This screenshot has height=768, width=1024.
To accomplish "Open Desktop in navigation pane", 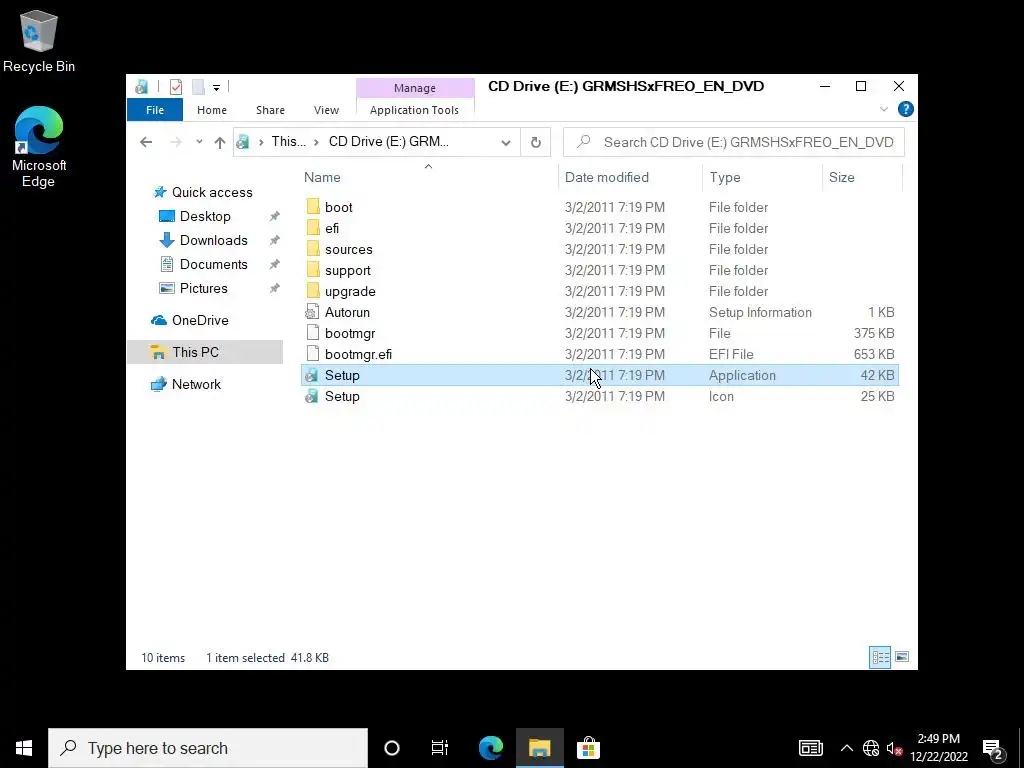I will [205, 216].
